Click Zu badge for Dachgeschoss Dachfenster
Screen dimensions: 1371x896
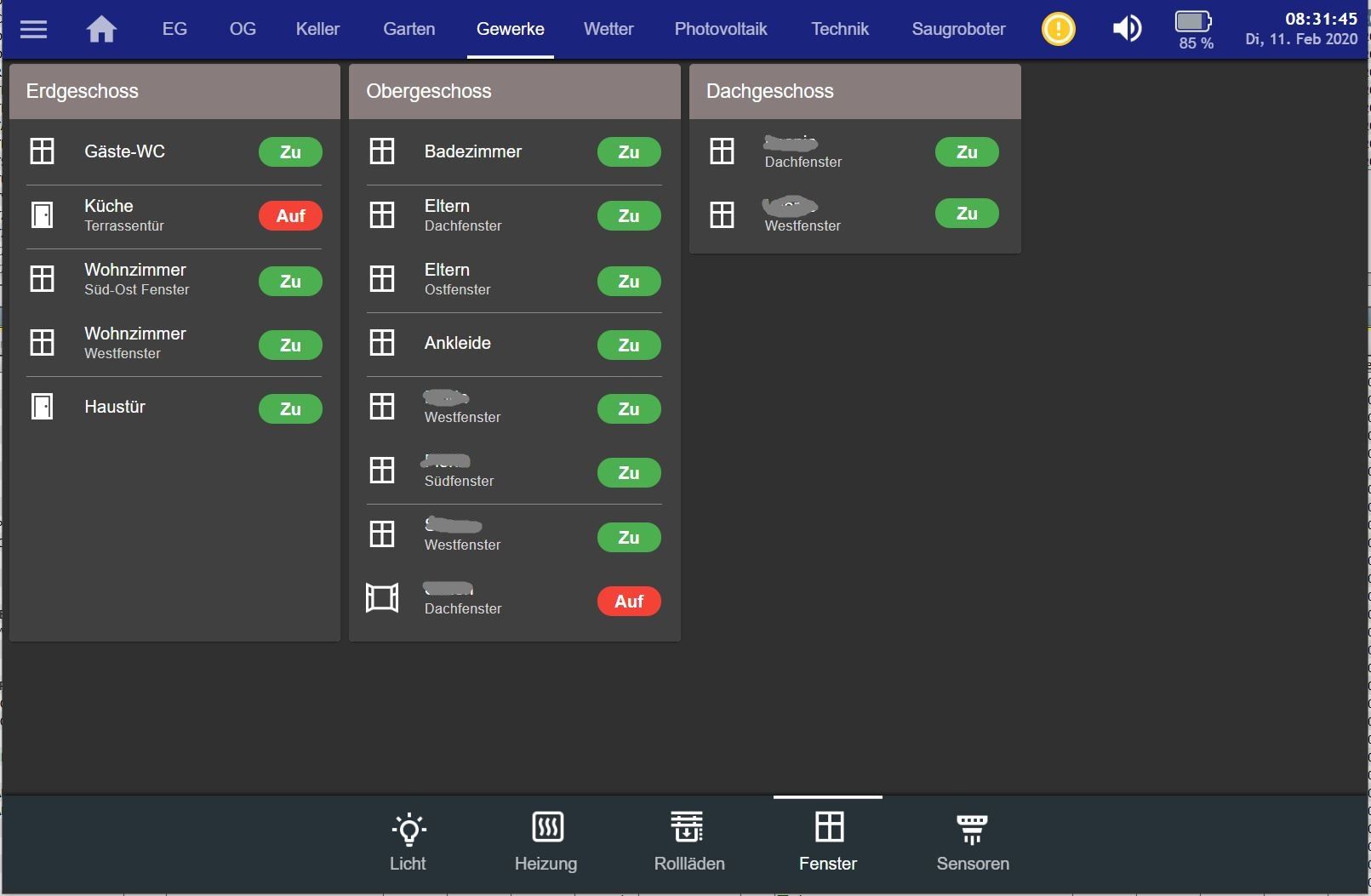pos(967,152)
